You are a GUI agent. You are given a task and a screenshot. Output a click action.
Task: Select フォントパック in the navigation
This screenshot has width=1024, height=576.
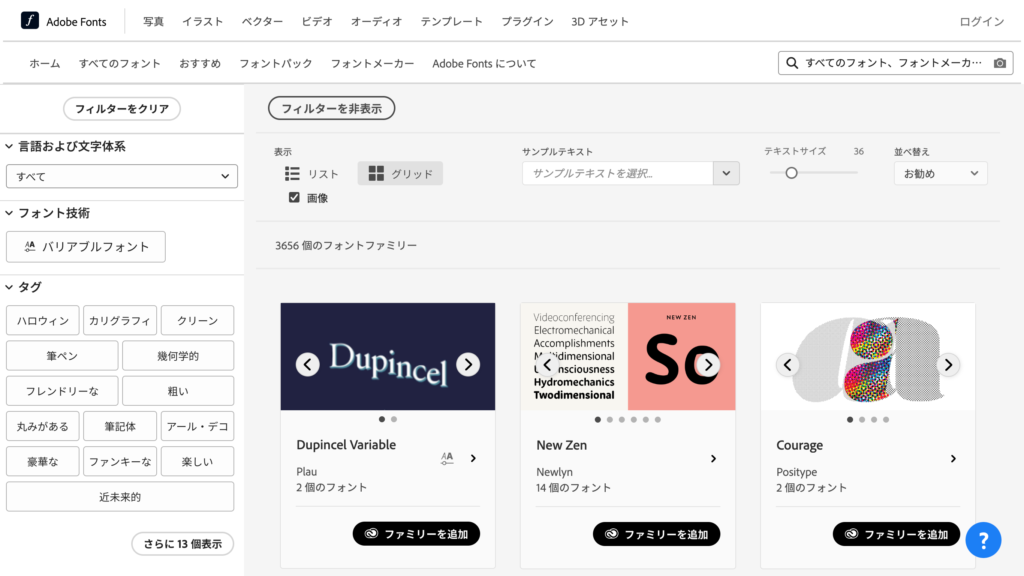pyautogui.click(x=275, y=62)
